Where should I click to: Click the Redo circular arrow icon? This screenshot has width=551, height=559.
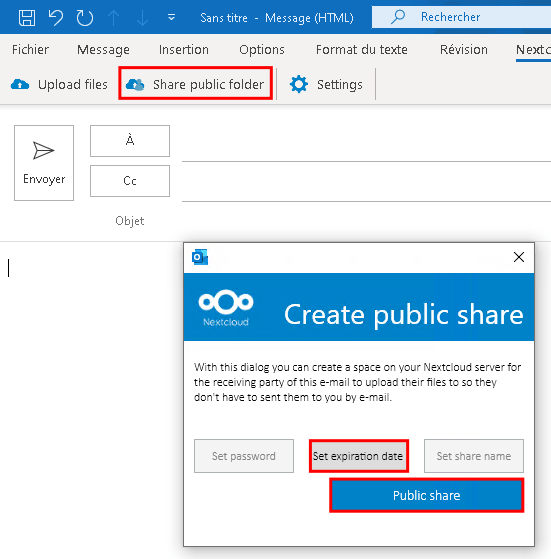coord(84,17)
